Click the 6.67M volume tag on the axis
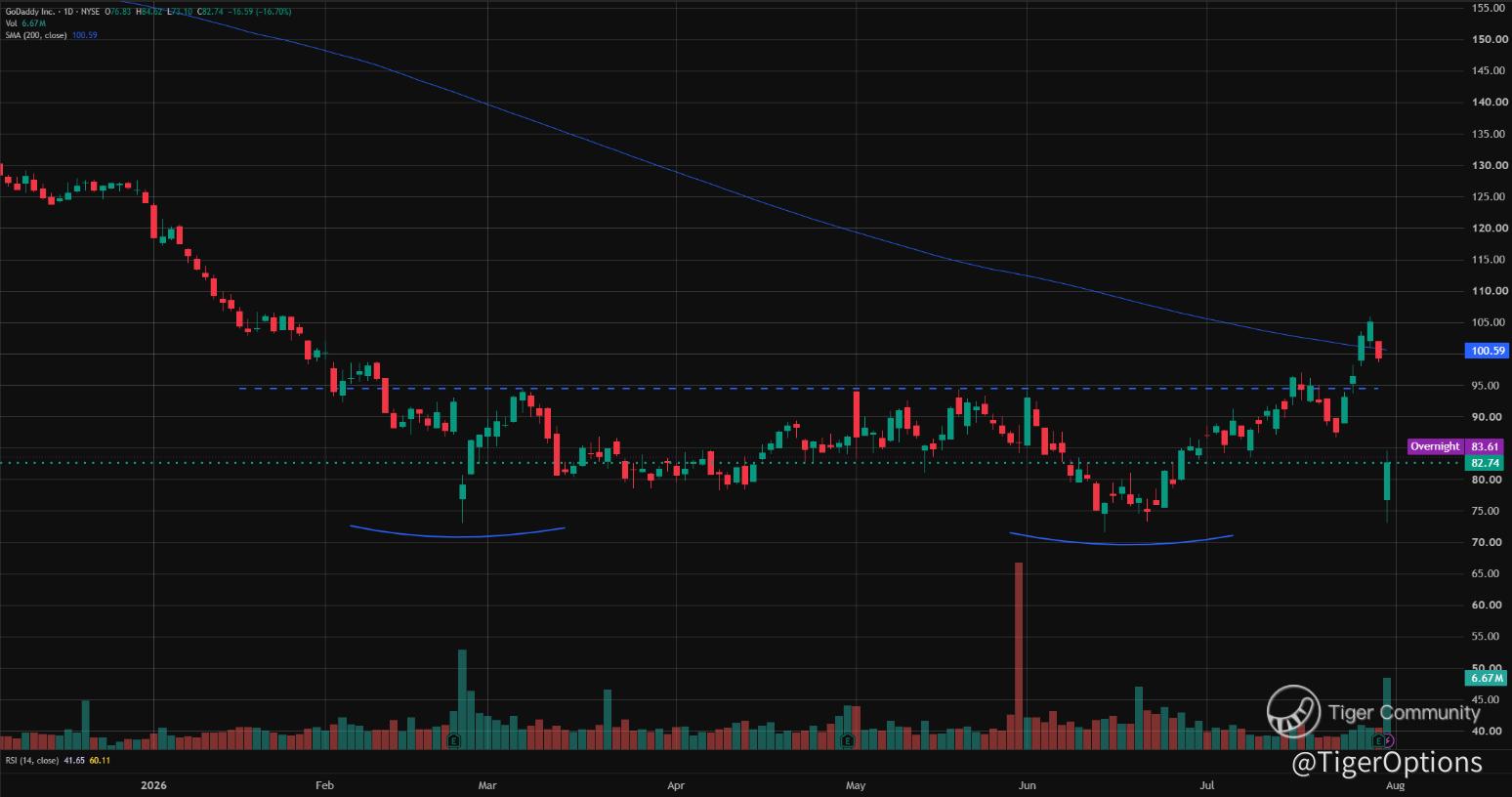This screenshot has height=797, width=1512. (x=1486, y=678)
